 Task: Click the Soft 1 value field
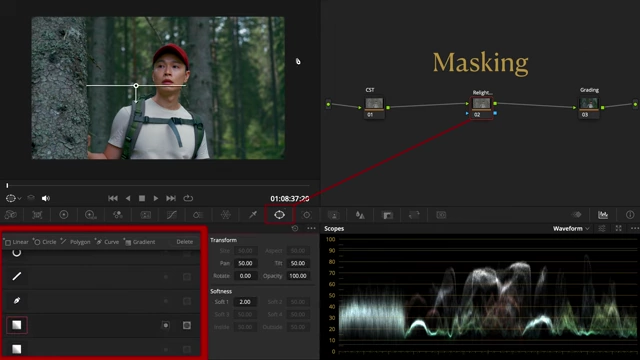(245, 302)
